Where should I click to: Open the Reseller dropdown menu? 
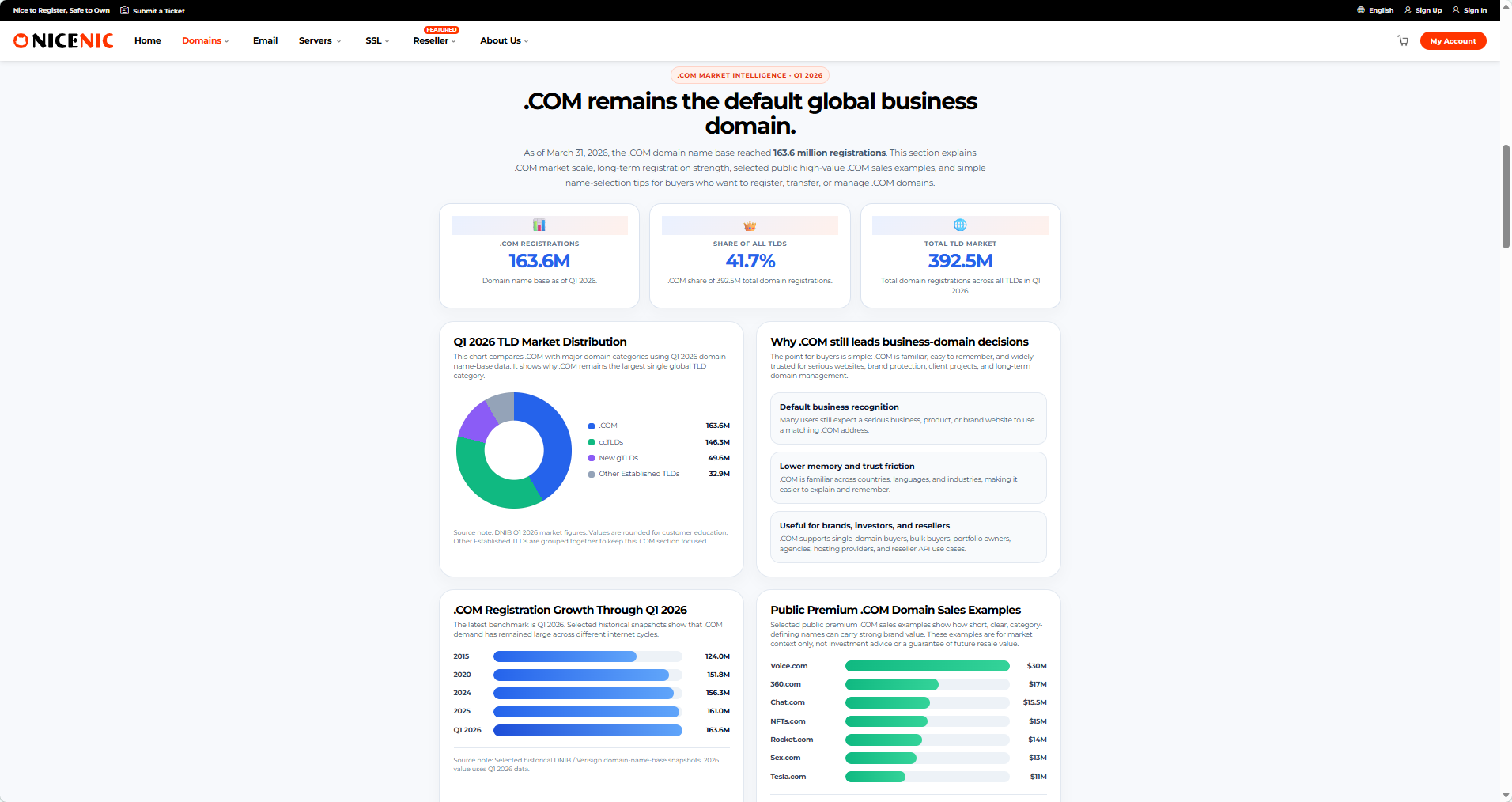[x=434, y=40]
